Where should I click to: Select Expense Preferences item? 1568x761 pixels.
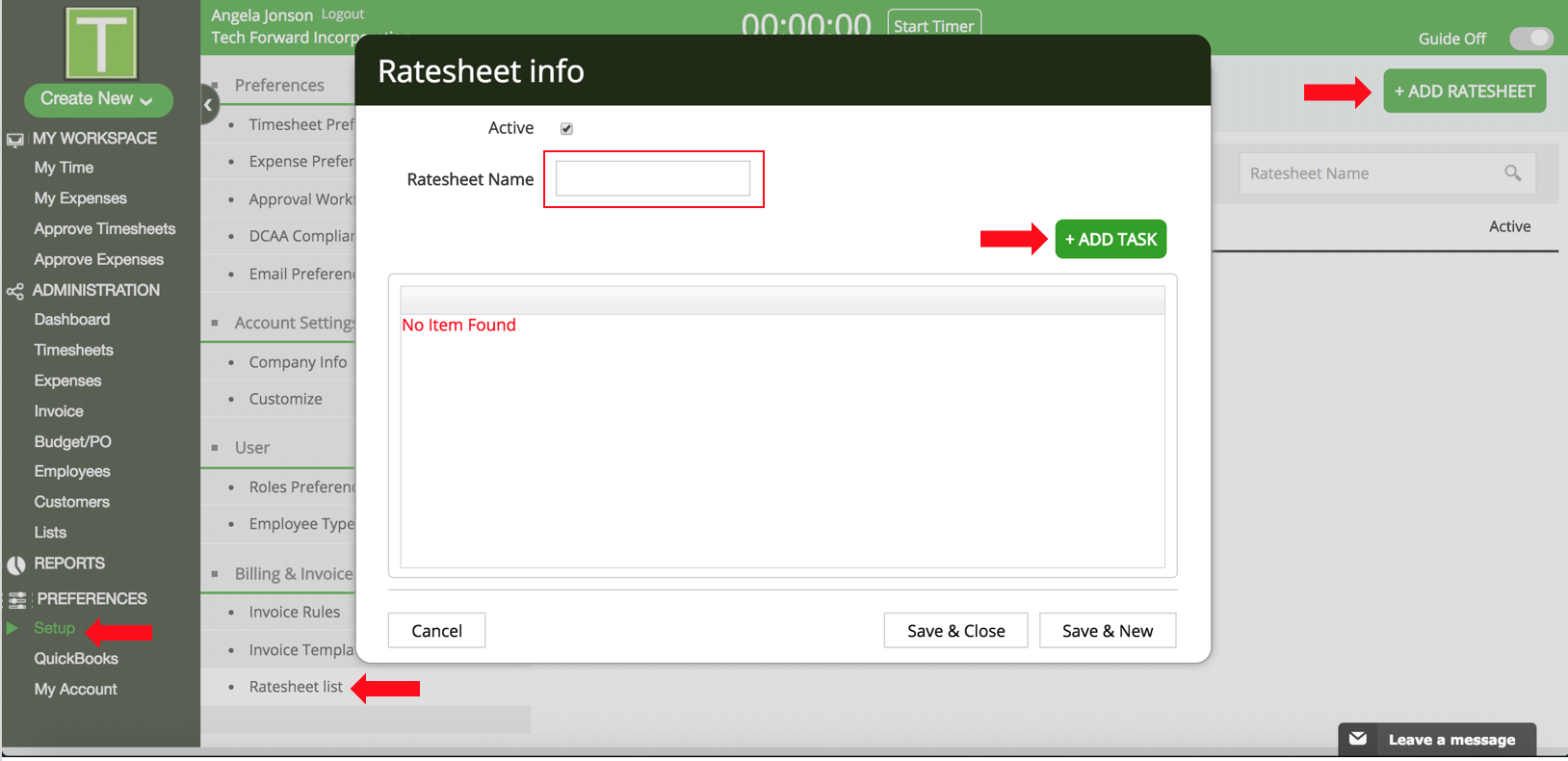301,161
